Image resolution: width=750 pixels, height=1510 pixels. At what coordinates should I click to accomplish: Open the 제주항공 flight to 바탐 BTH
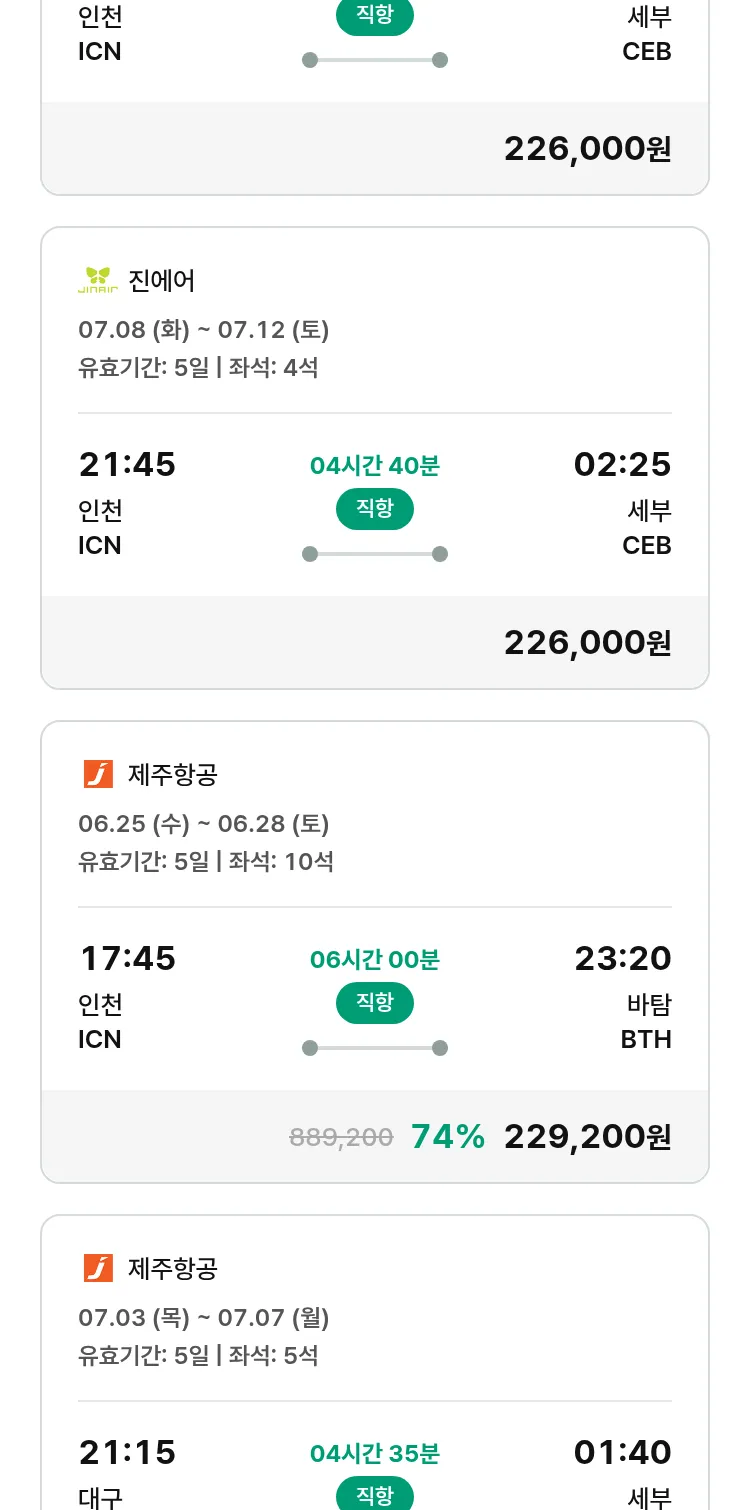(x=375, y=952)
